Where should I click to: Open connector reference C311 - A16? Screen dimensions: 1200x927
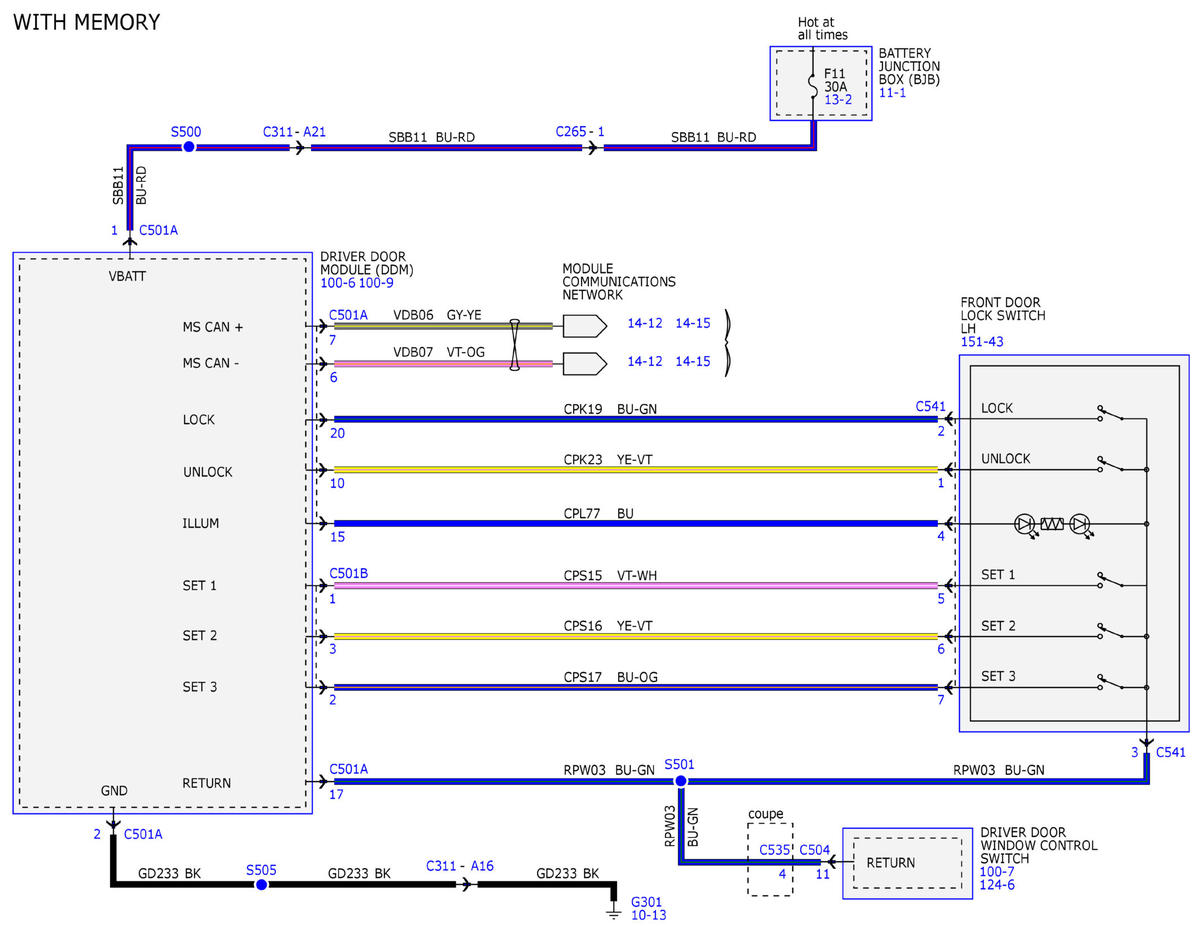[460, 865]
